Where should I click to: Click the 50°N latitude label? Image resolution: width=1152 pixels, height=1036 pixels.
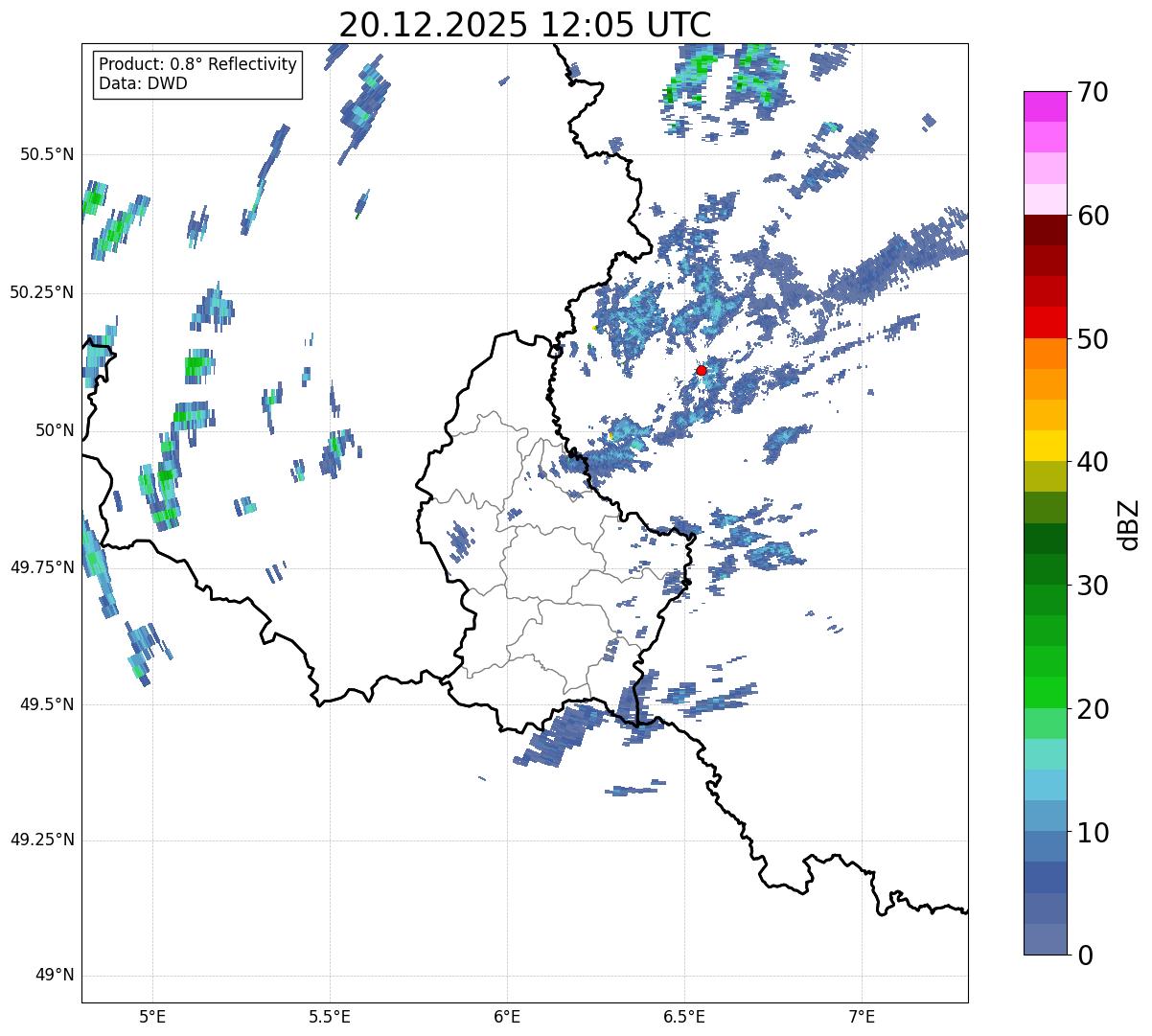click(x=55, y=430)
